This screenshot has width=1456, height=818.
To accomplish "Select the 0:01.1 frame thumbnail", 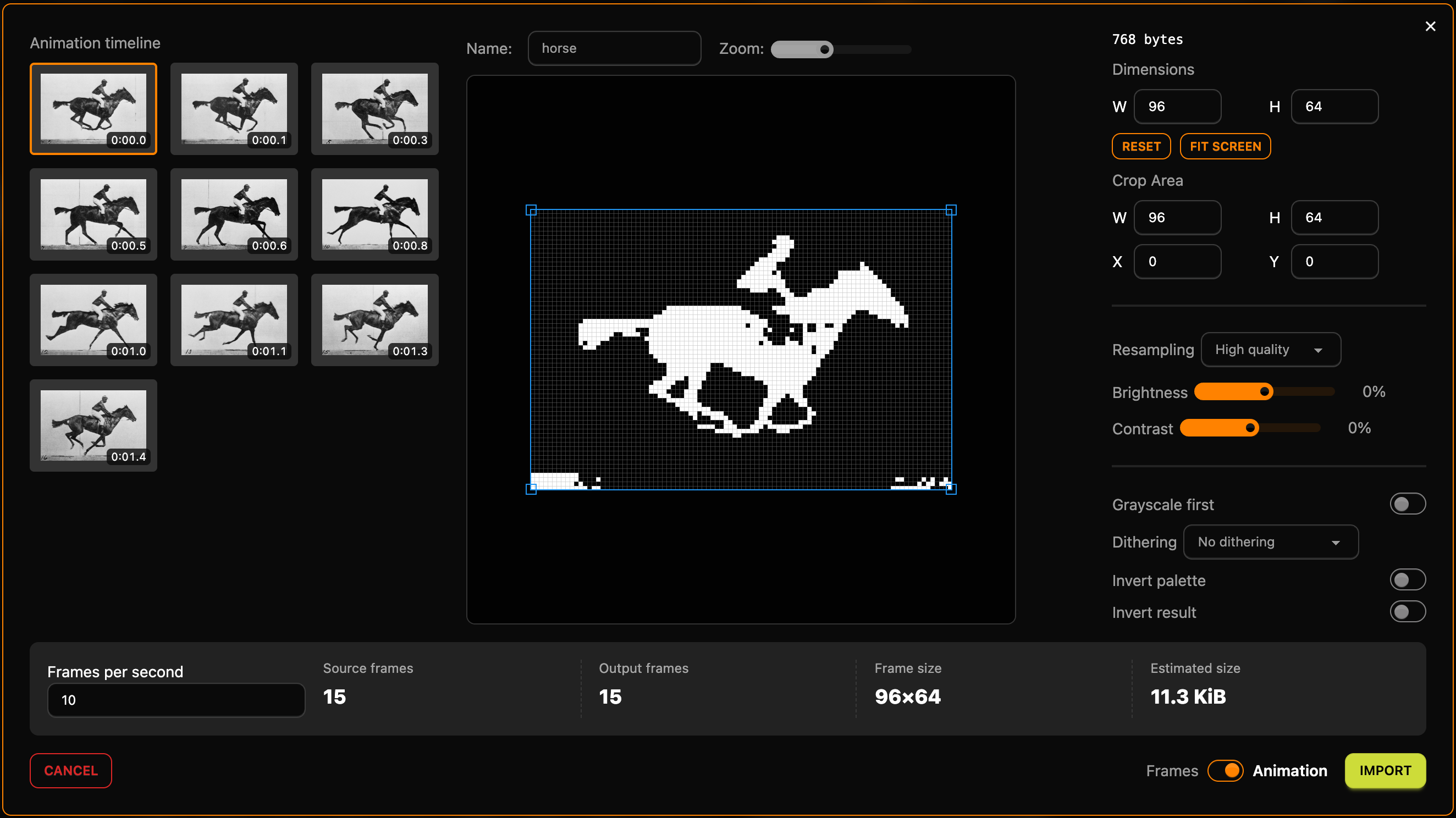I will [x=234, y=320].
